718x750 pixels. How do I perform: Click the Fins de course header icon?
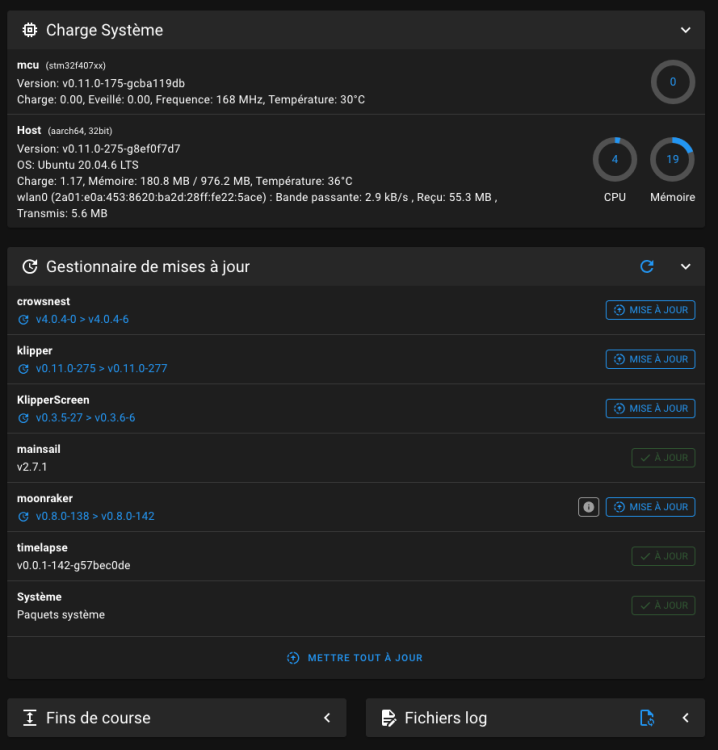[x=30, y=718]
